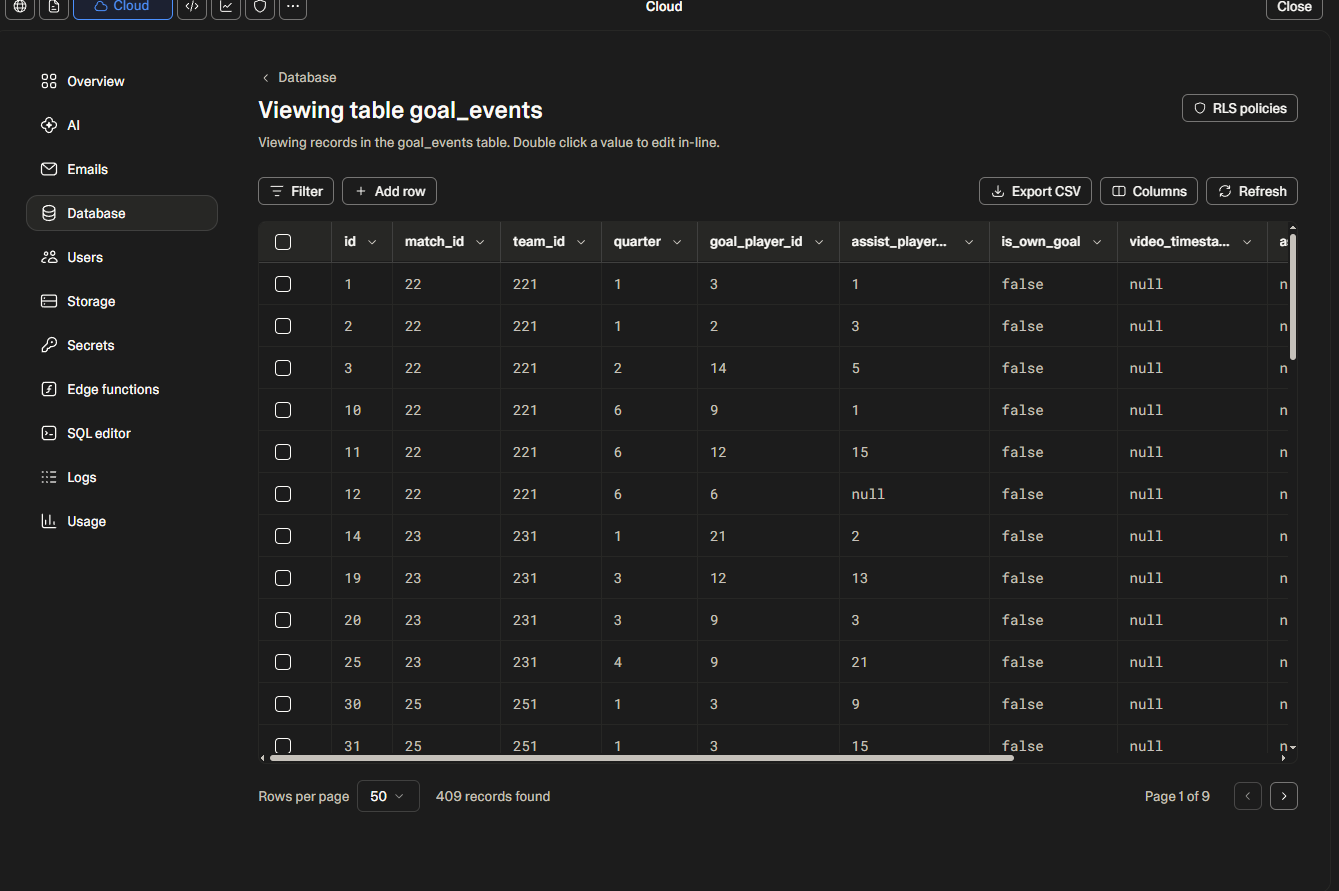The width and height of the screenshot is (1339, 891).
Task: Expand the is_own_goal column menu
Action: (x=1096, y=241)
